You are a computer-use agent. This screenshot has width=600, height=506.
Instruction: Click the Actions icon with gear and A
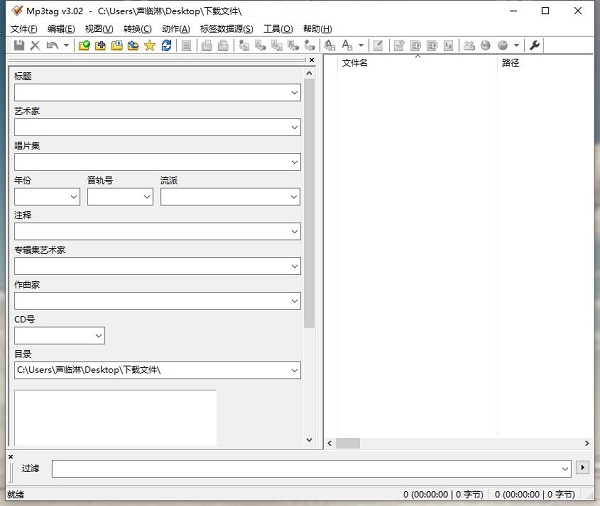329,45
